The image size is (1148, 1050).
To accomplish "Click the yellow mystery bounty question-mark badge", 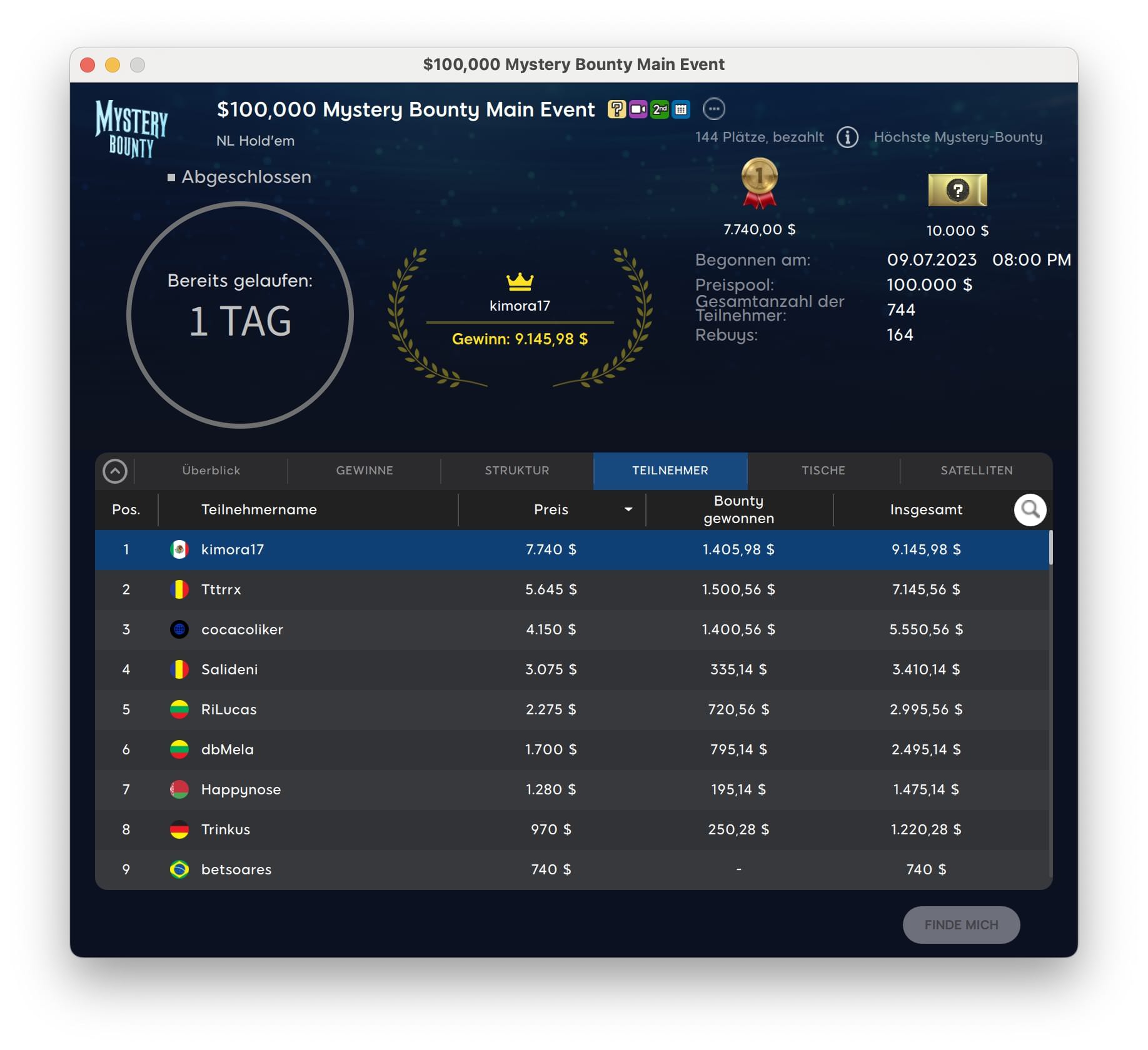I will point(616,109).
